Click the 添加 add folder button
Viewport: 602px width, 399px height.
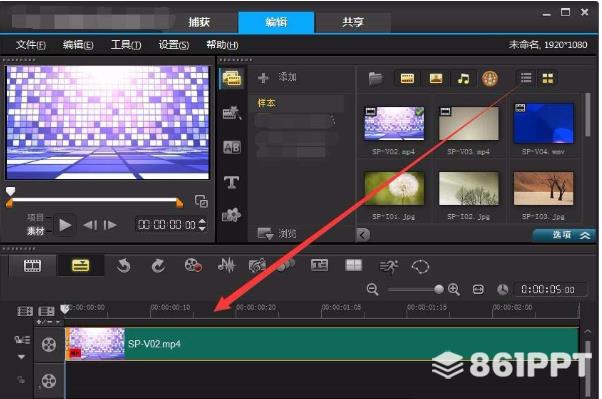point(277,78)
